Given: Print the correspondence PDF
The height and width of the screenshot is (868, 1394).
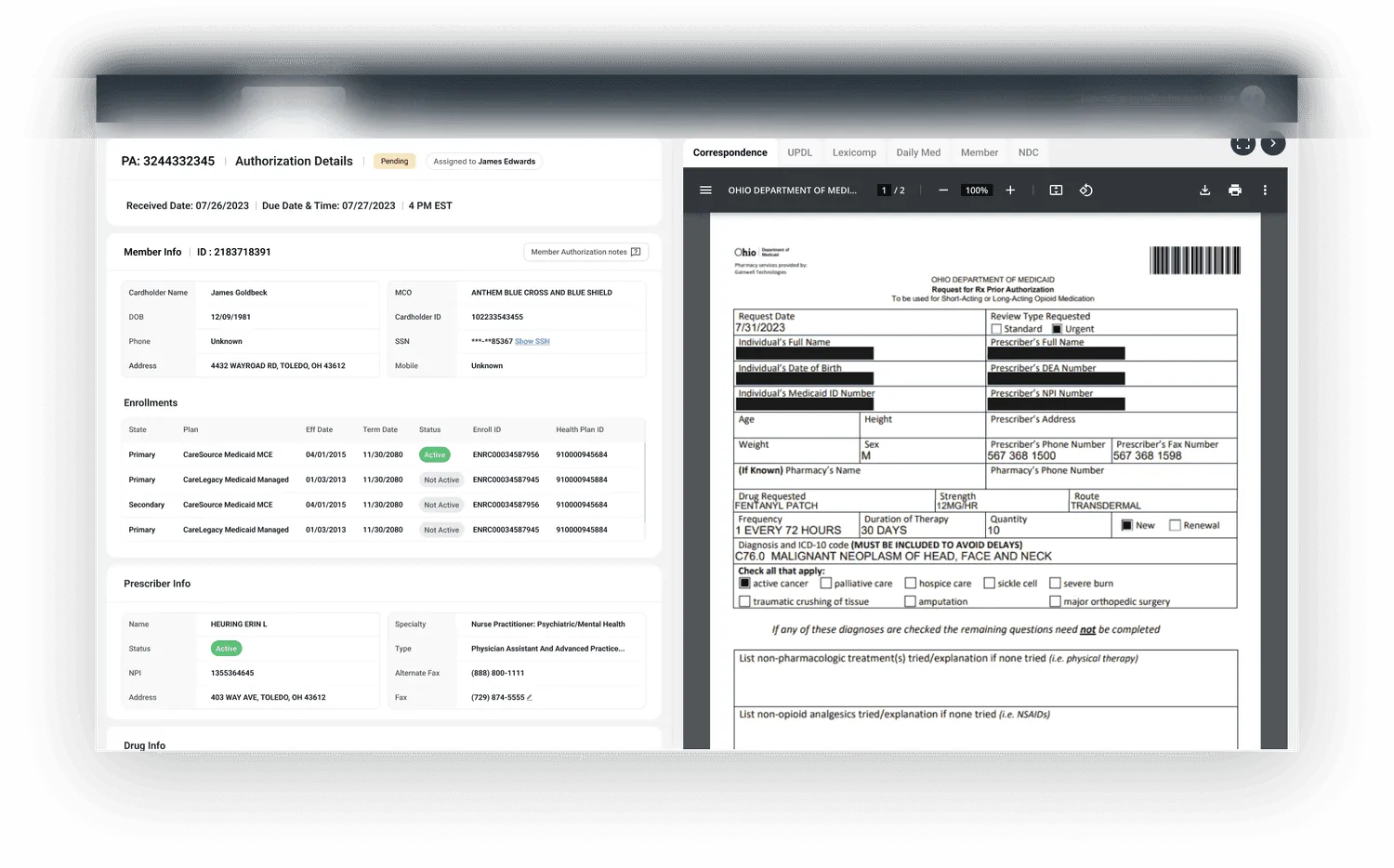Looking at the screenshot, I should (1234, 191).
